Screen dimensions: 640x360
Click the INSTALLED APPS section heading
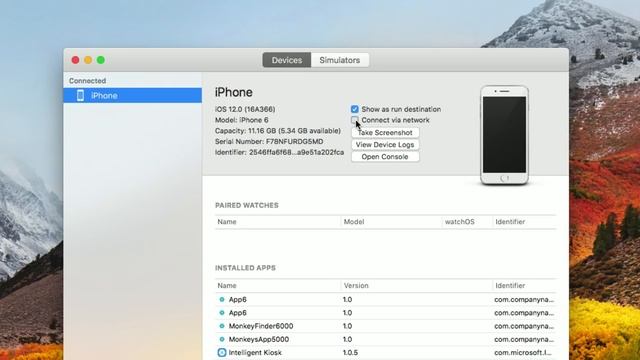click(245, 268)
